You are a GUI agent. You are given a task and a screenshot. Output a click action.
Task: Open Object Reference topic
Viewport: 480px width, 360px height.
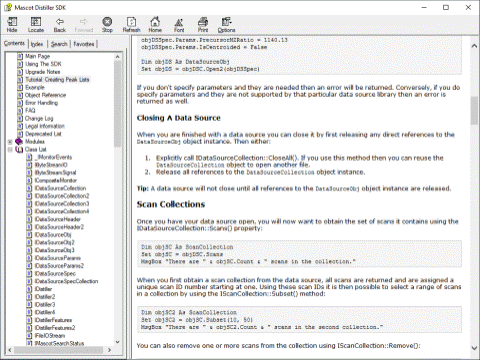45,95
